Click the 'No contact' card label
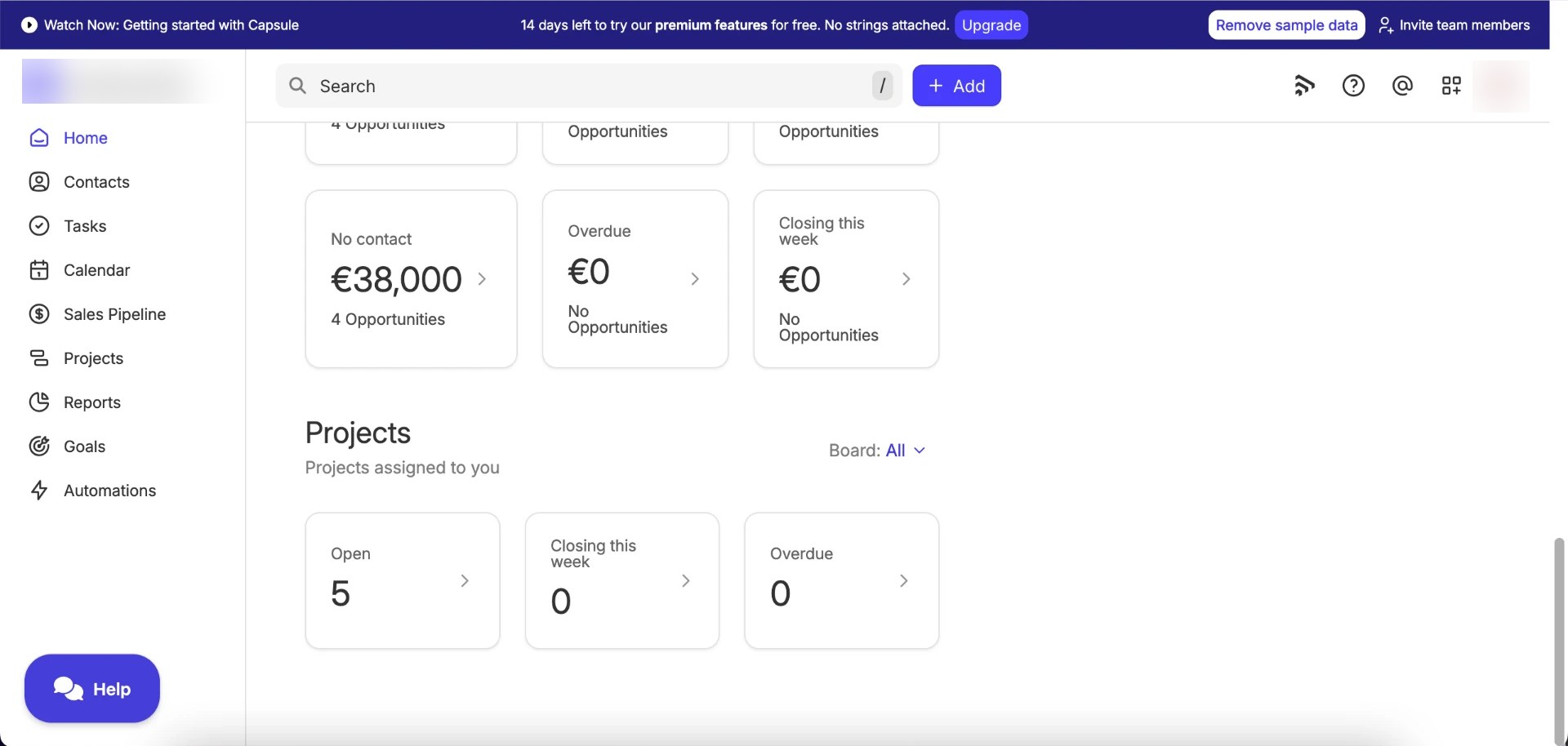The height and width of the screenshot is (746, 1568). click(371, 239)
